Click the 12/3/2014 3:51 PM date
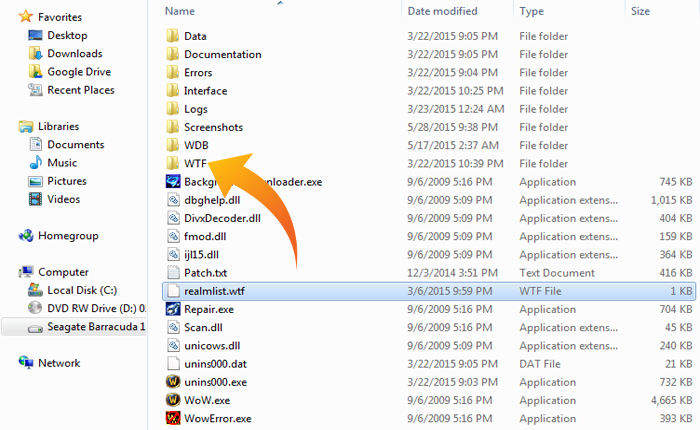The height and width of the screenshot is (430, 700). coord(452,273)
